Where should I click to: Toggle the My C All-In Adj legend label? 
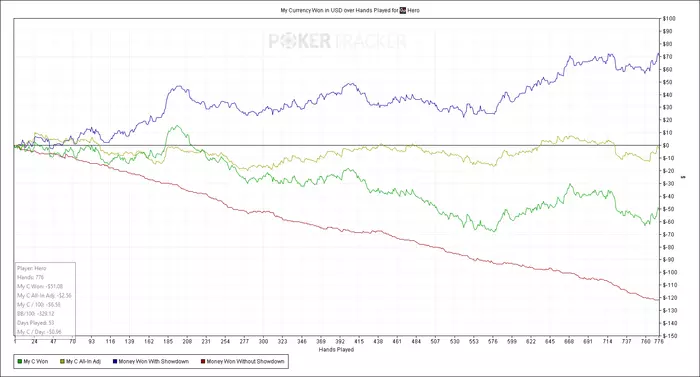(83, 361)
